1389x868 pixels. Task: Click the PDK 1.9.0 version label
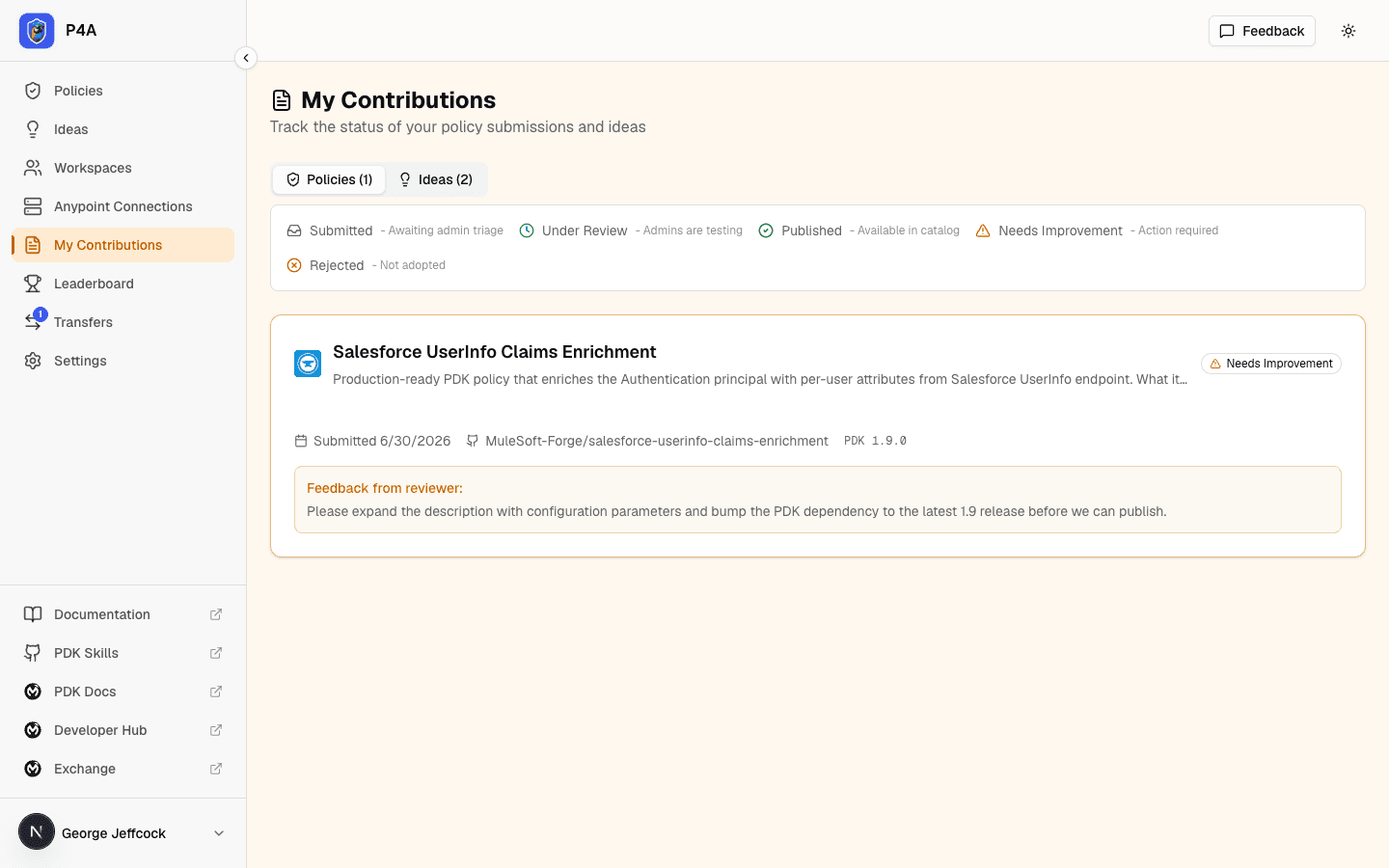pyautogui.click(x=875, y=441)
